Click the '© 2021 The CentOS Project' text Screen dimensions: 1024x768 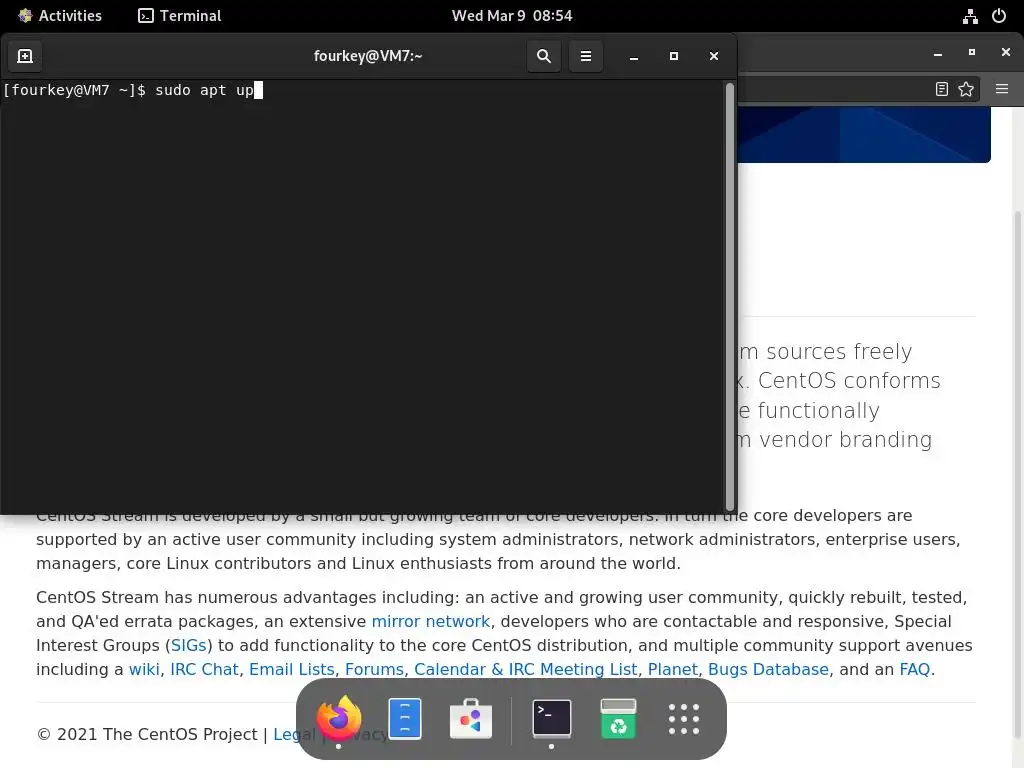click(x=147, y=734)
